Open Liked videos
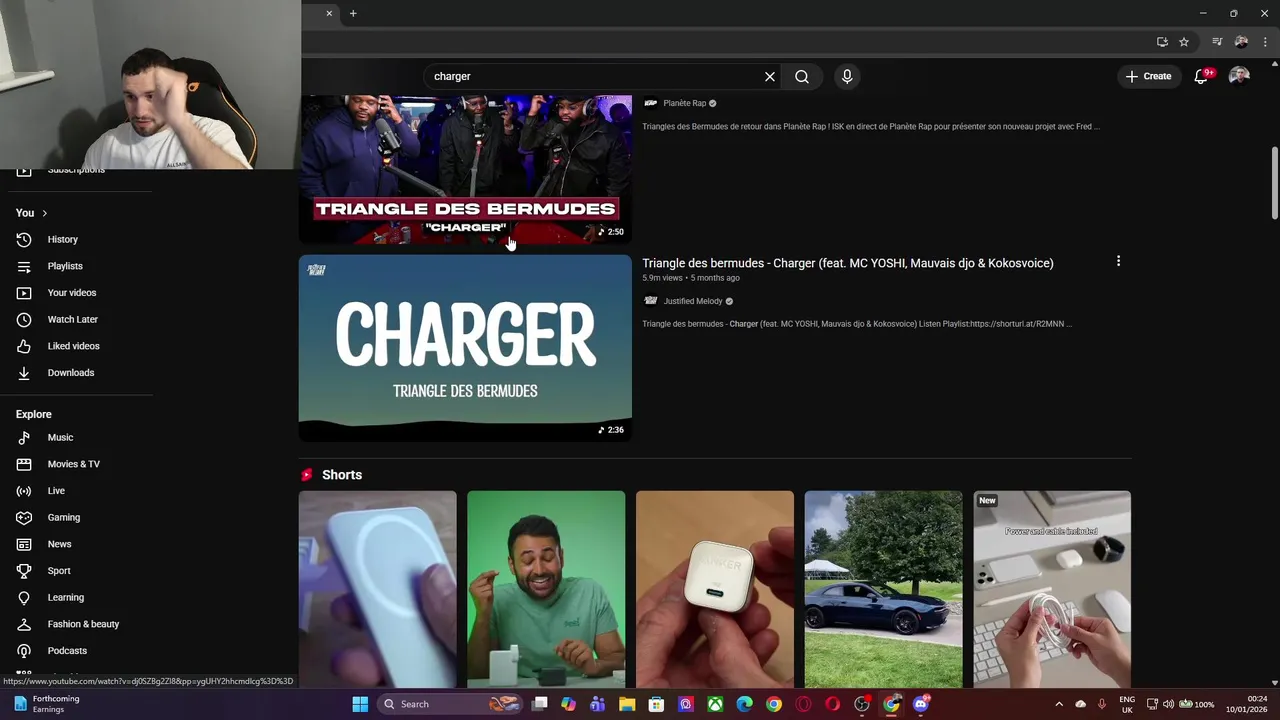 point(73,346)
